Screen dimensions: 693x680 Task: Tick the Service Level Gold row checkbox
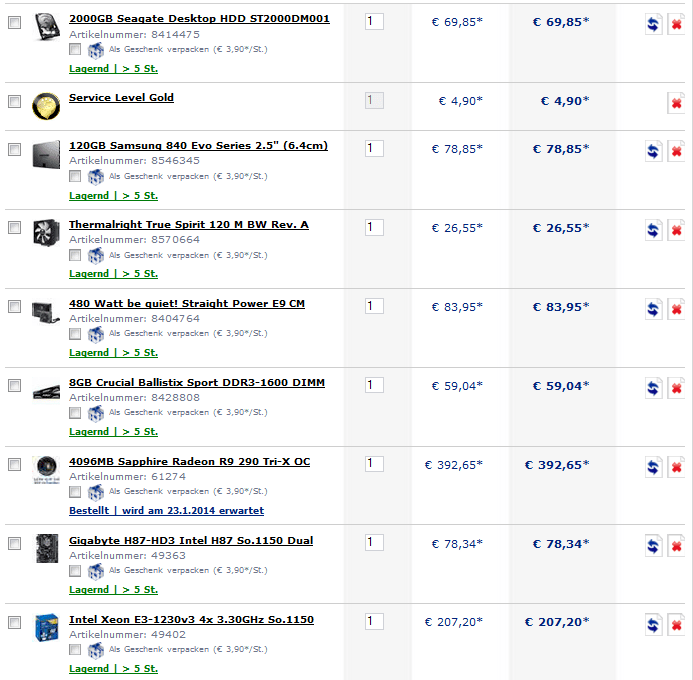pyautogui.click(x=14, y=101)
